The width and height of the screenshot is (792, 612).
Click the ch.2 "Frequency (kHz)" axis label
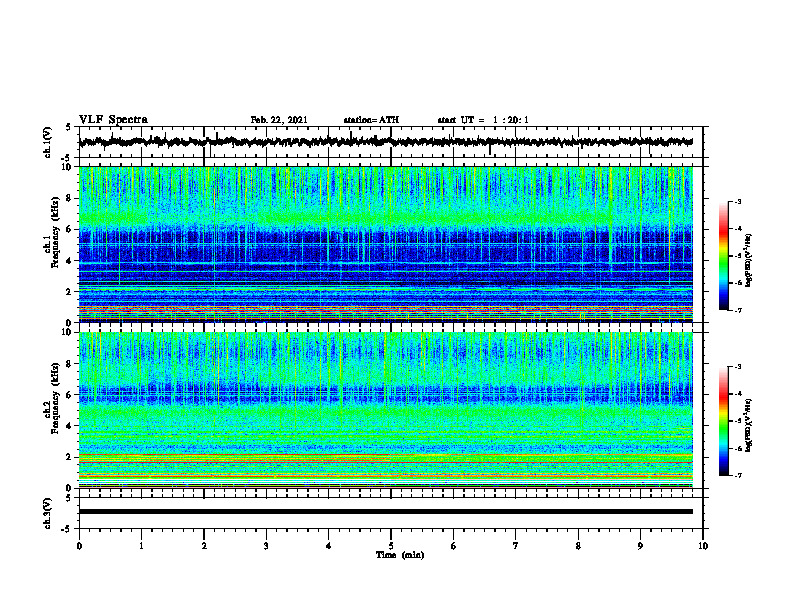[x=55, y=397]
